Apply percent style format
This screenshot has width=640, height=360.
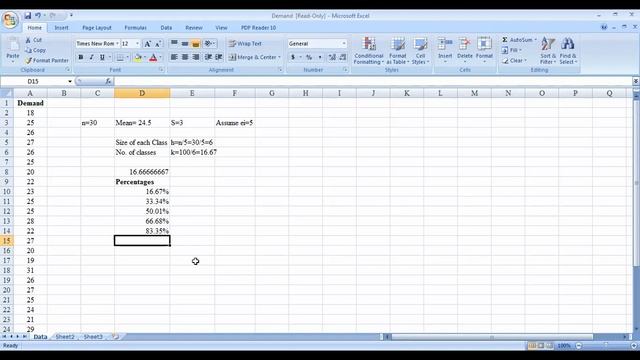[309, 57]
